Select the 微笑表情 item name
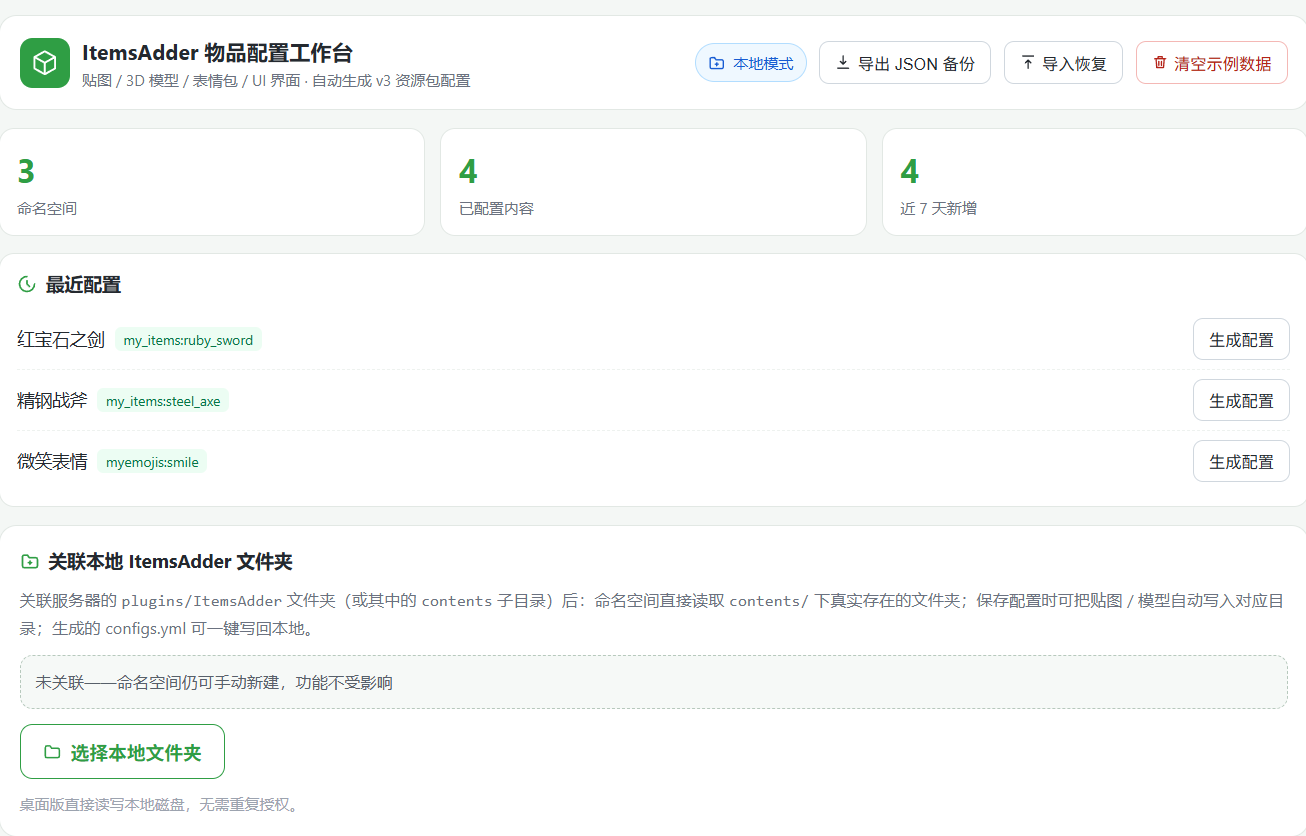 (53, 462)
